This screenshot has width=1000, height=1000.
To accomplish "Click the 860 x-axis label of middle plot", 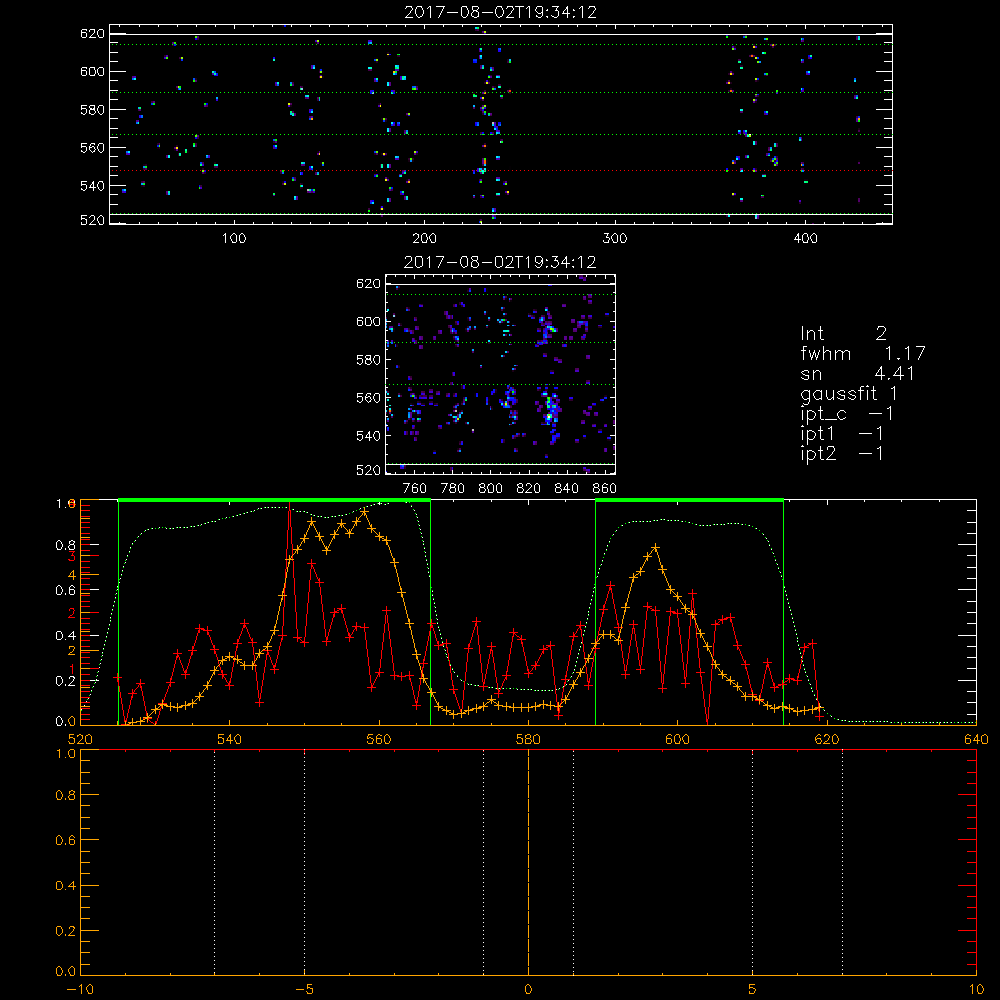I will [605, 489].
